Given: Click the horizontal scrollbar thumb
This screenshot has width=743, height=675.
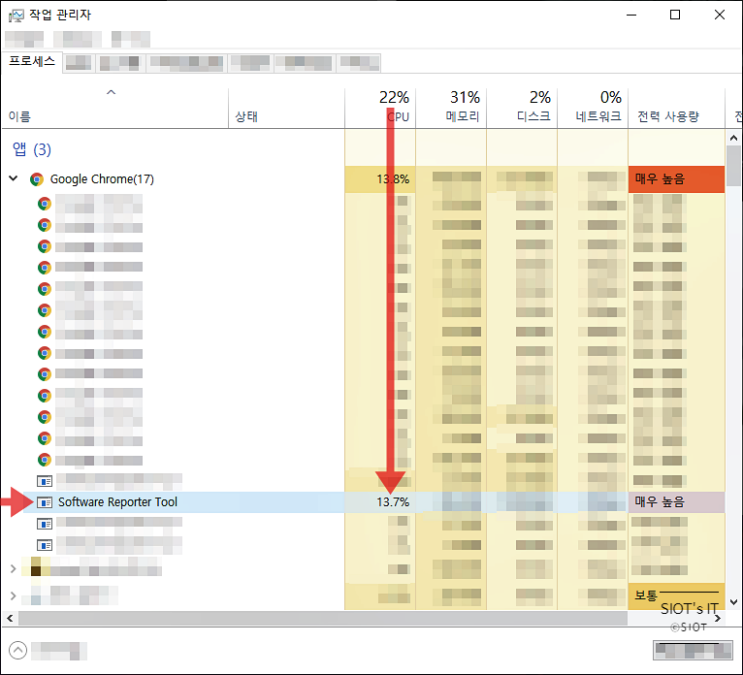Looking at the screenshot, I should pos(323,618).
